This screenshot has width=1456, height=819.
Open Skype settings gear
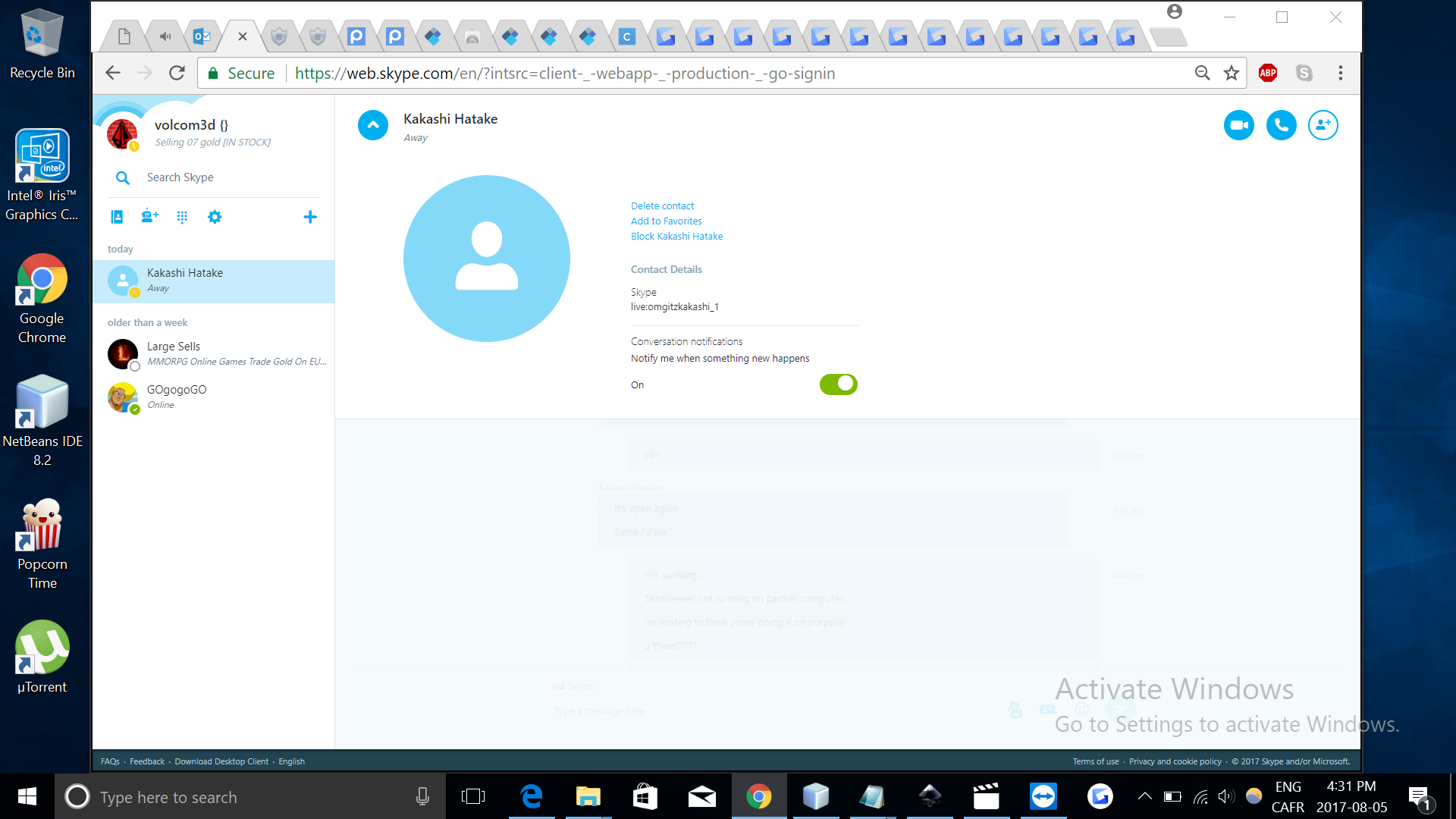pos(215,217)
